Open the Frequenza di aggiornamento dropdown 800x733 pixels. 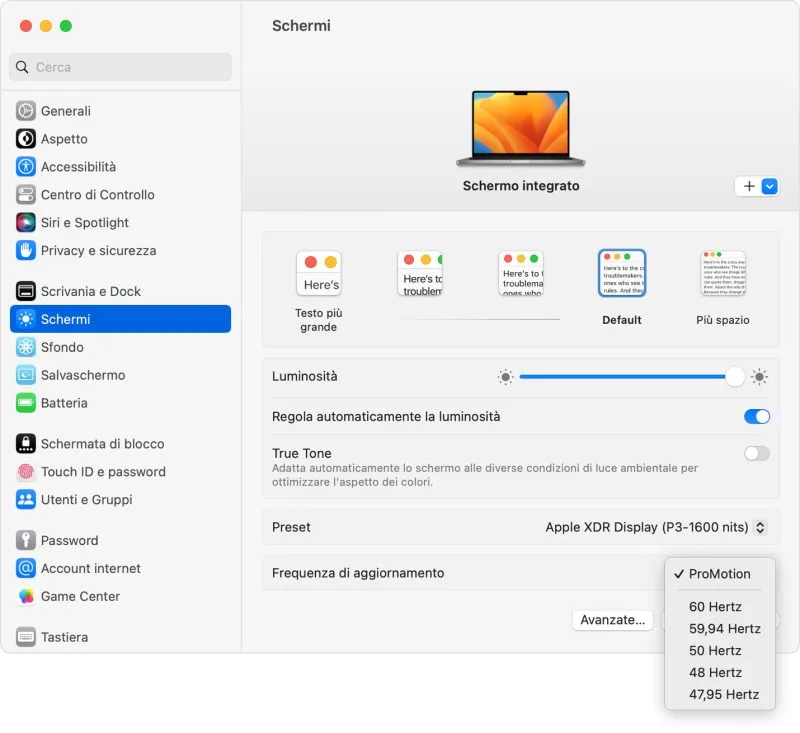[718, 573]
